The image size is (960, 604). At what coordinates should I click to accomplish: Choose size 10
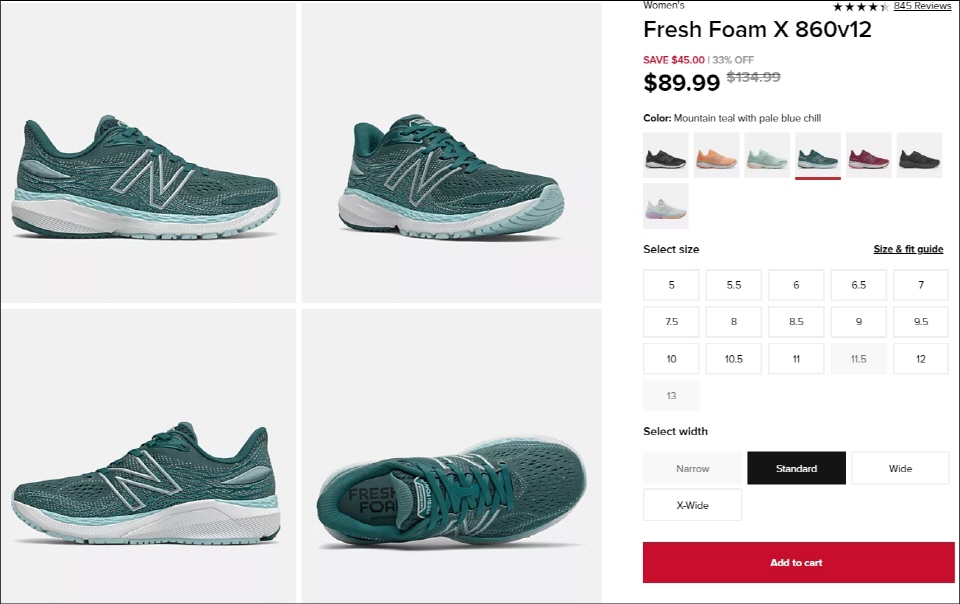(671, 359)
